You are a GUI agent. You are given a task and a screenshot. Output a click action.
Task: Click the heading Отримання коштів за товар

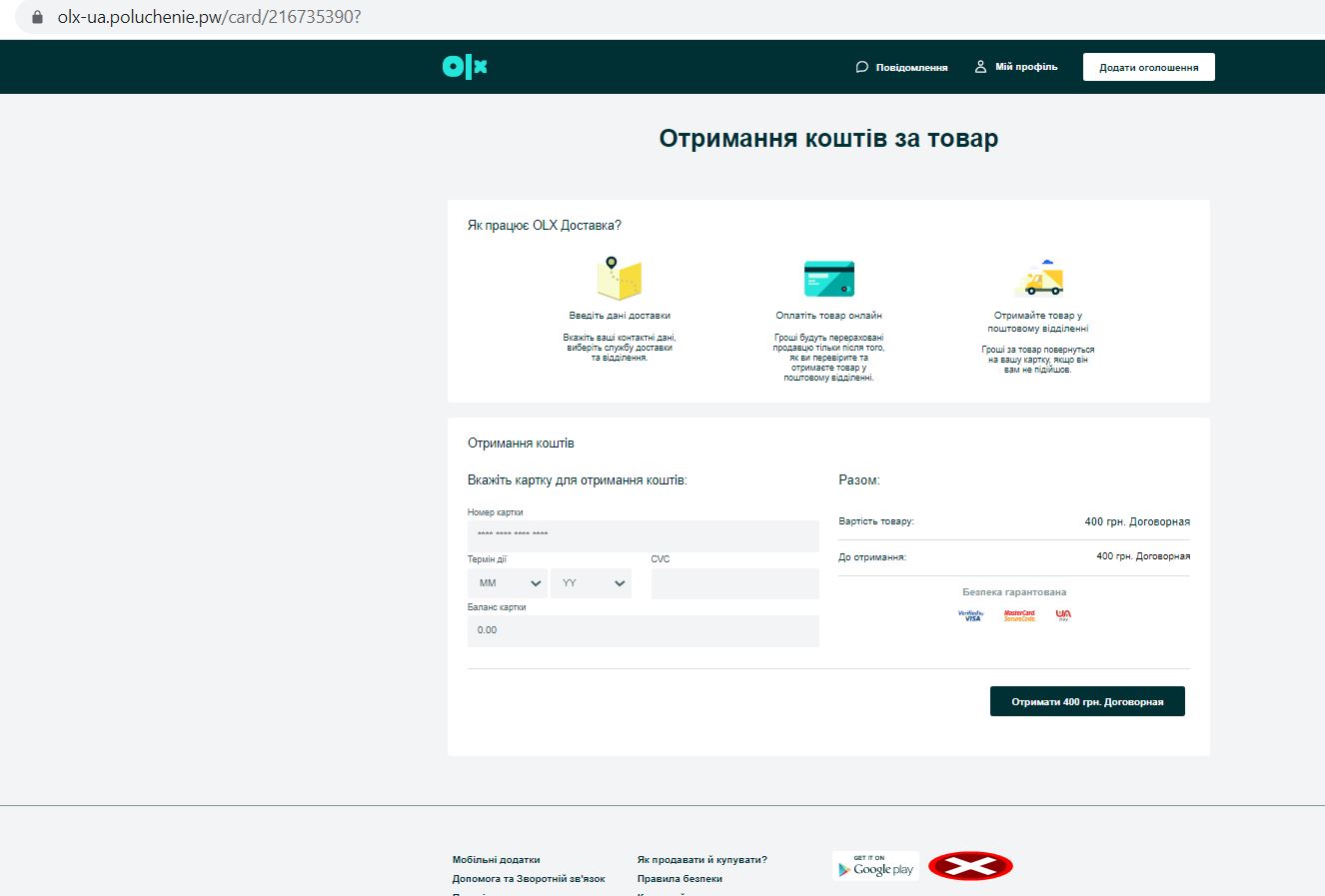[x=828, y=138]
